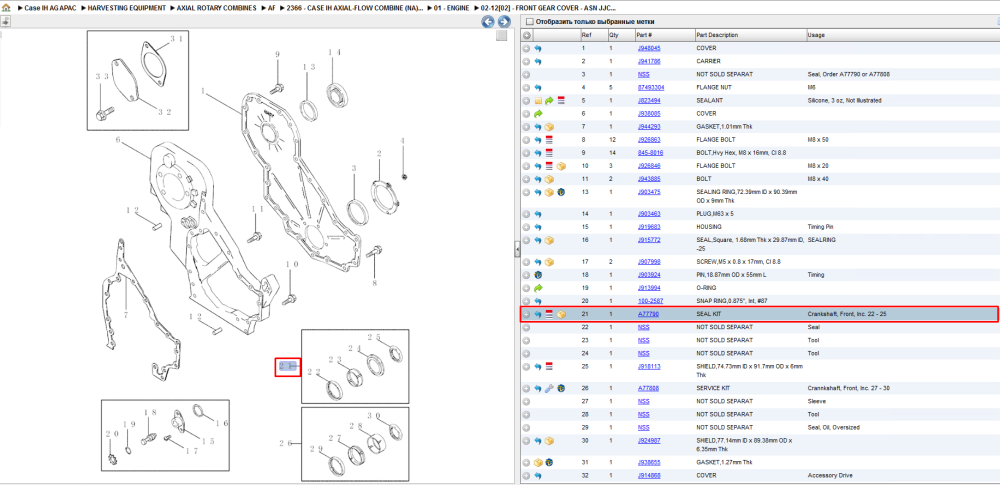Click the red list icon in SEAL KIT row
Image resolution: width=1000 pixels, height=485 pixels.
point(549,314)
